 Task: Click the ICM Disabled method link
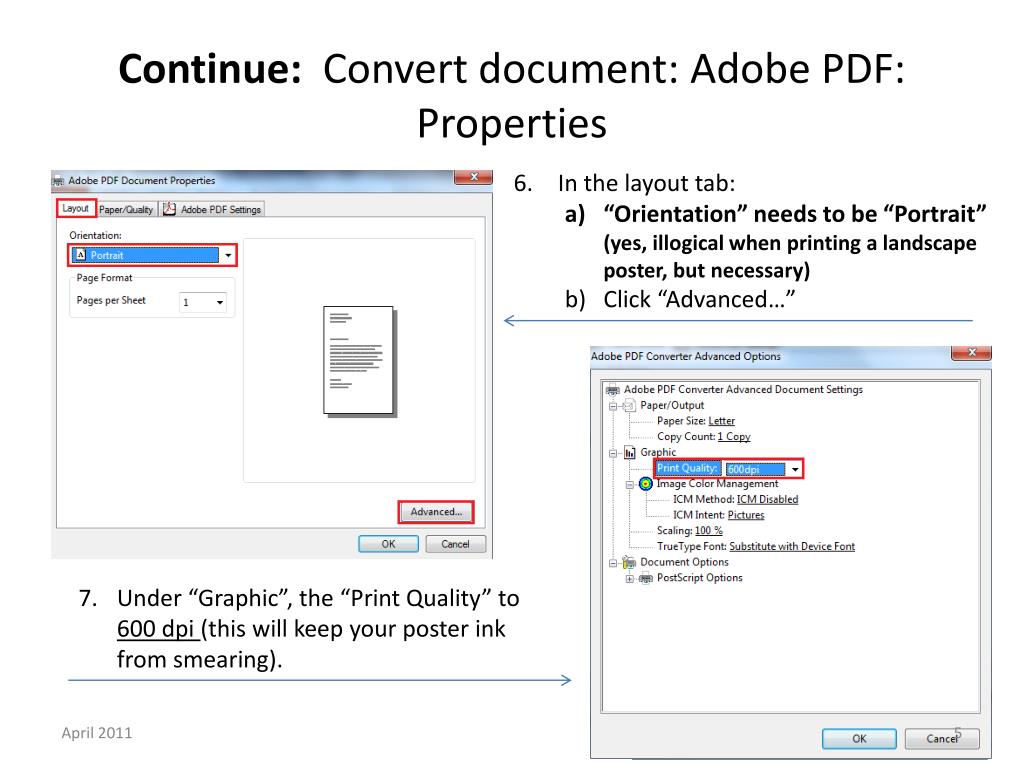(x=767, y=500)
